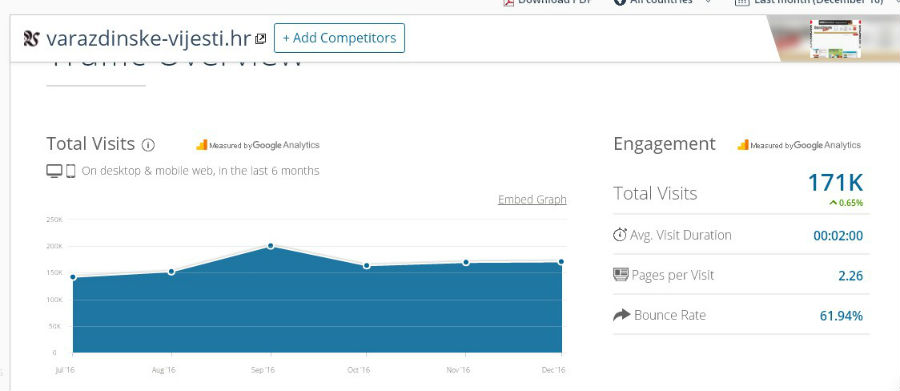Click the varazdinske-vijesti site logo icon
Viewport: 900px width, 391px height.
point(32,38)
